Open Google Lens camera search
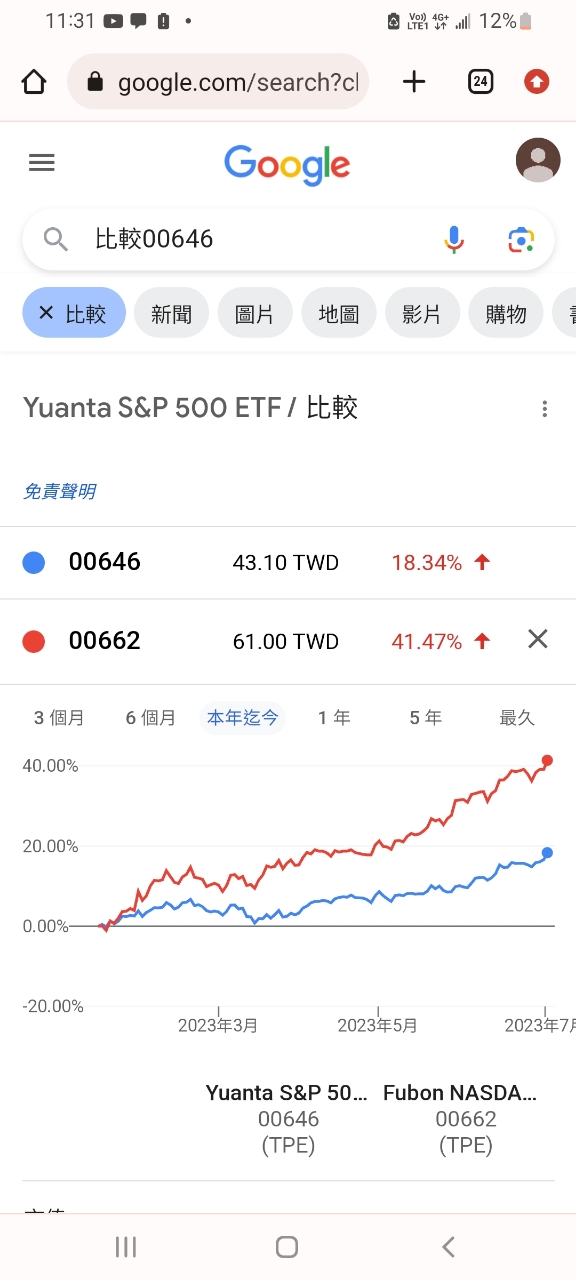 click(x=521, y=239)
